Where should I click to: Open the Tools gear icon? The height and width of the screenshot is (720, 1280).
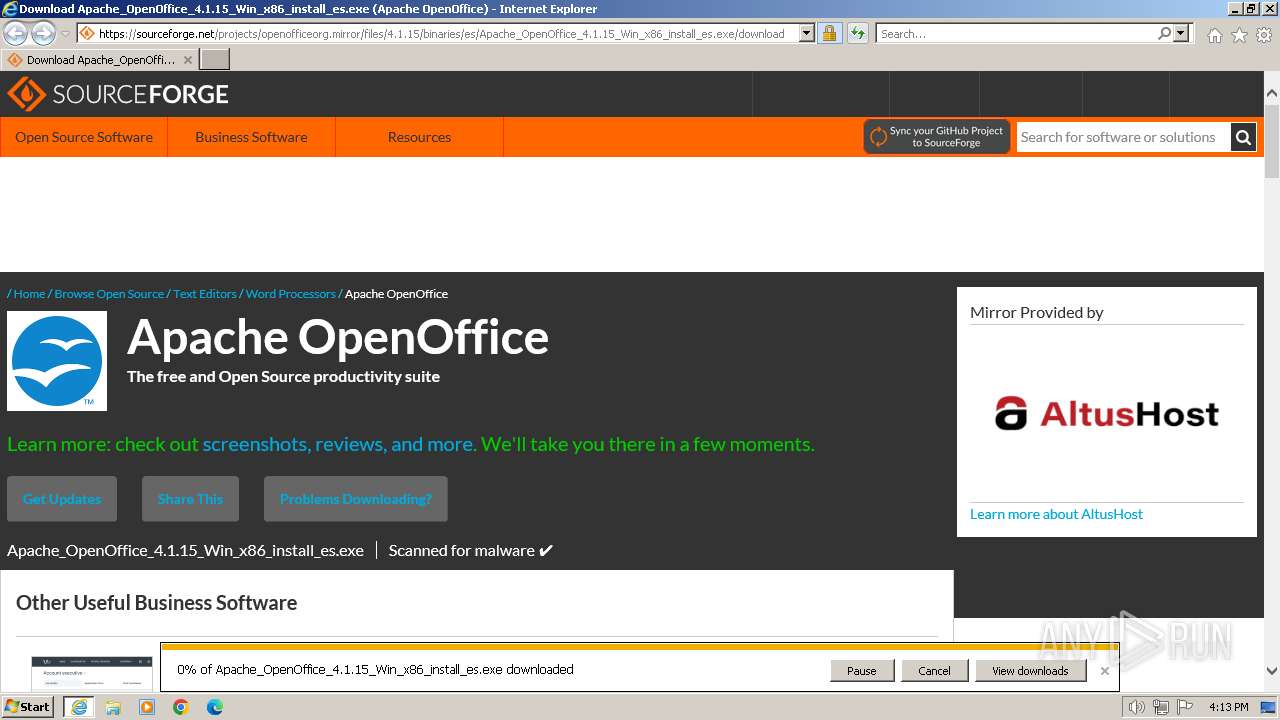click(1264, 35)
